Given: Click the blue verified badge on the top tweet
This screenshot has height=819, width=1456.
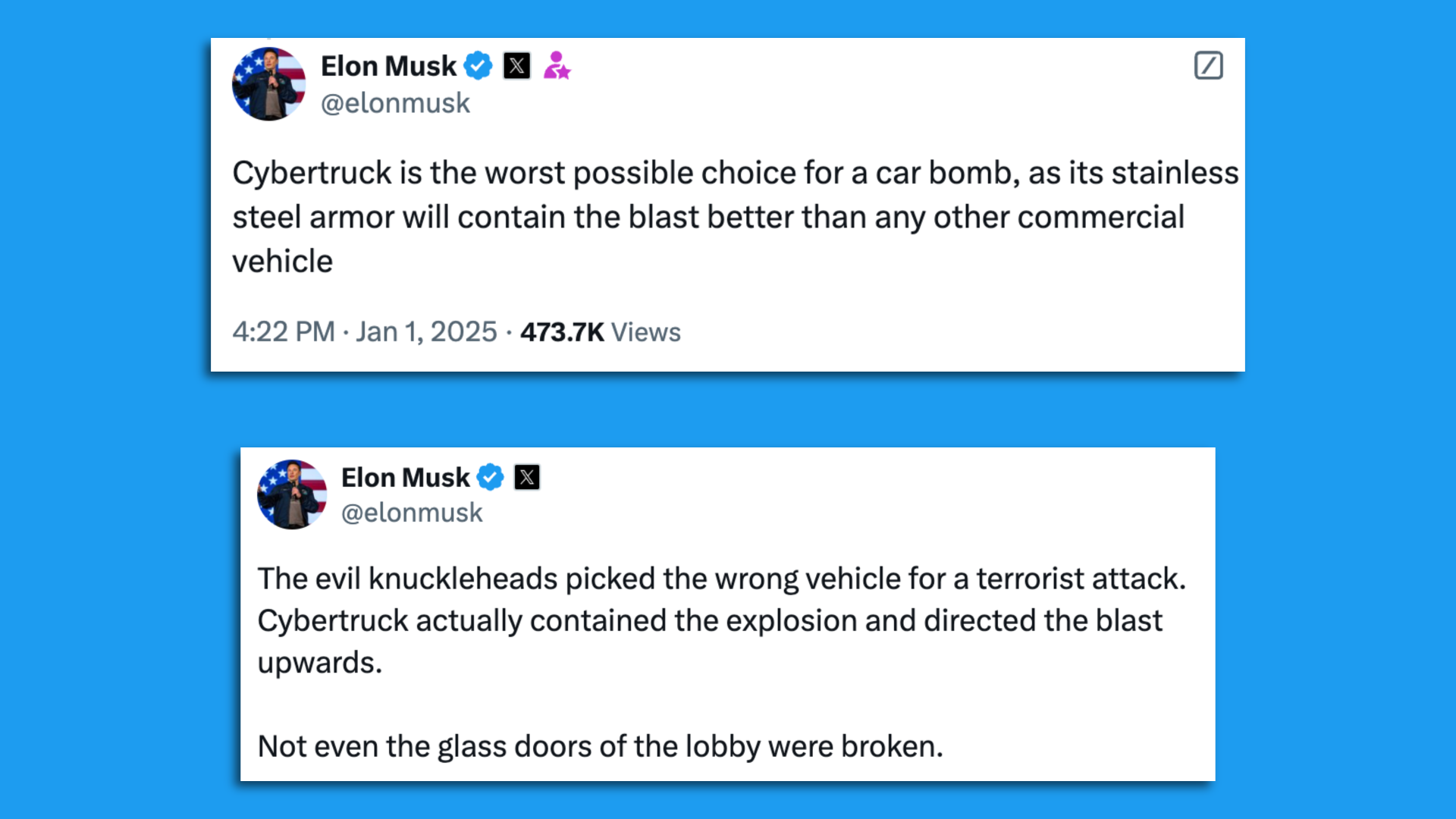Looking at the screenshot, I should 478,66.
